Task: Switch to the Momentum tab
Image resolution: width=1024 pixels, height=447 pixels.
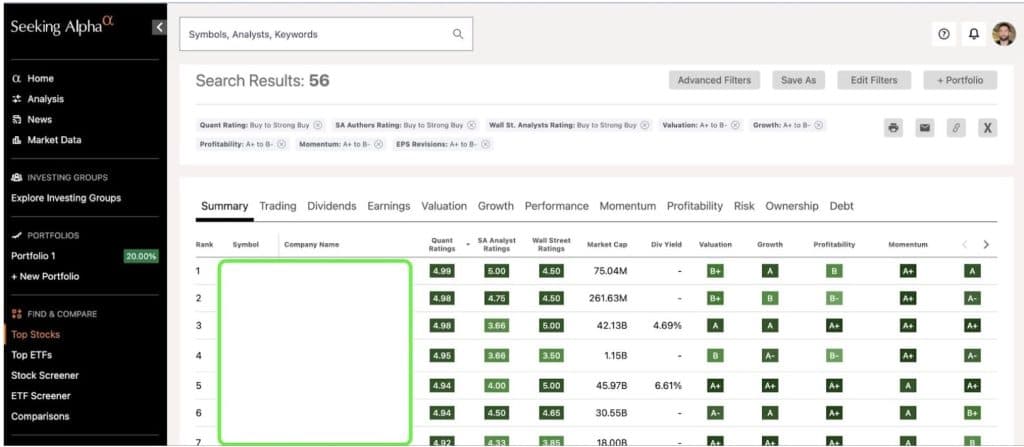Action: pos(628,206)
